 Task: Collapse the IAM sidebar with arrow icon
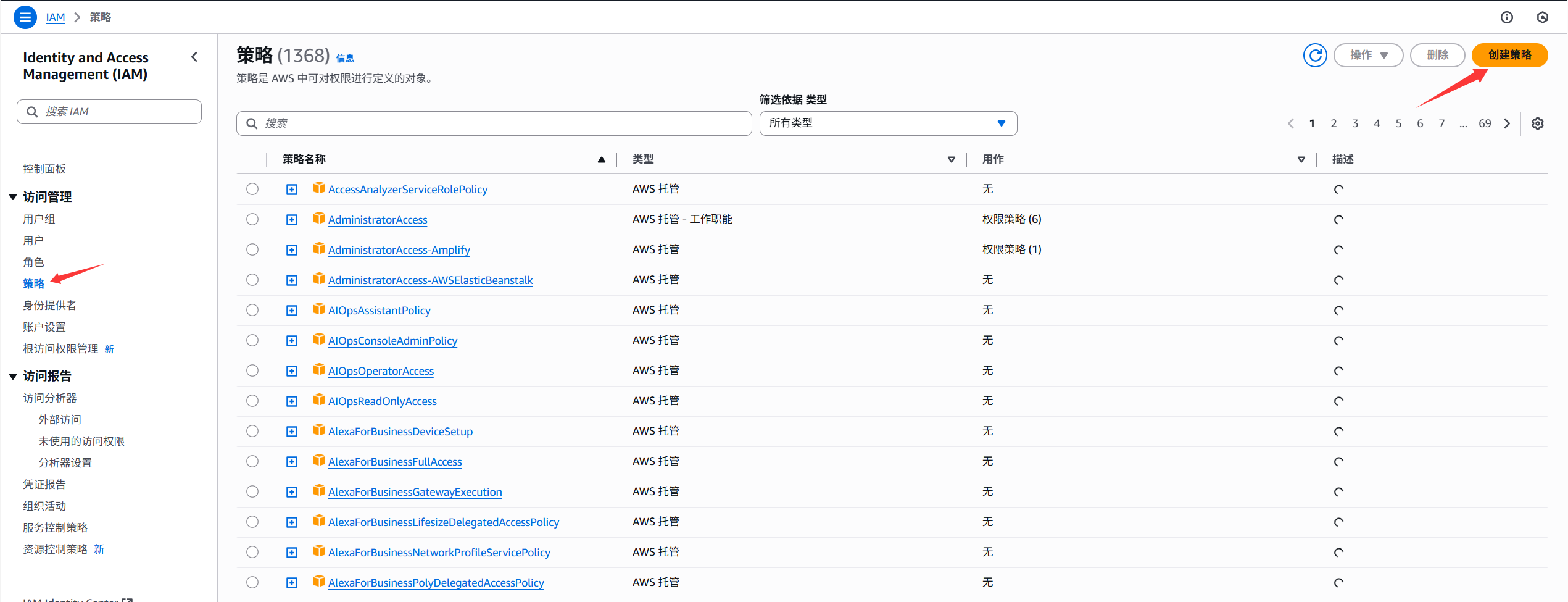click(x=194, y=57)
